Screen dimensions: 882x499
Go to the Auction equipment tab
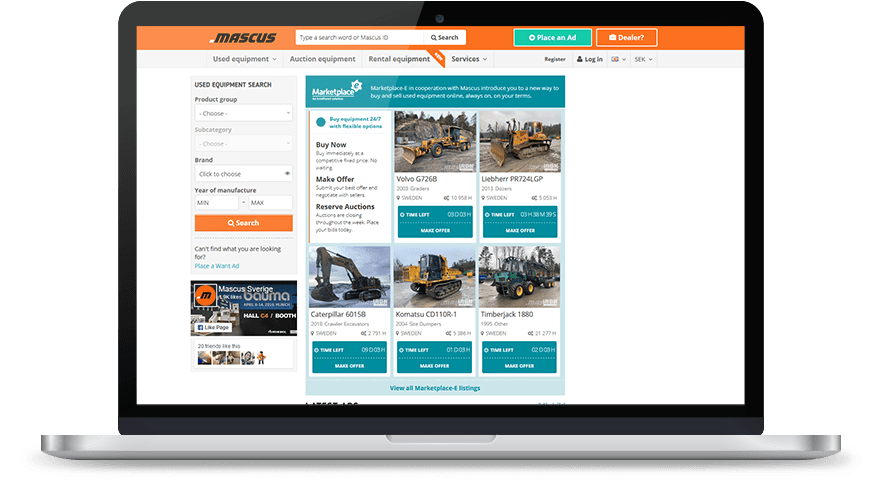[x=322, y=59]
